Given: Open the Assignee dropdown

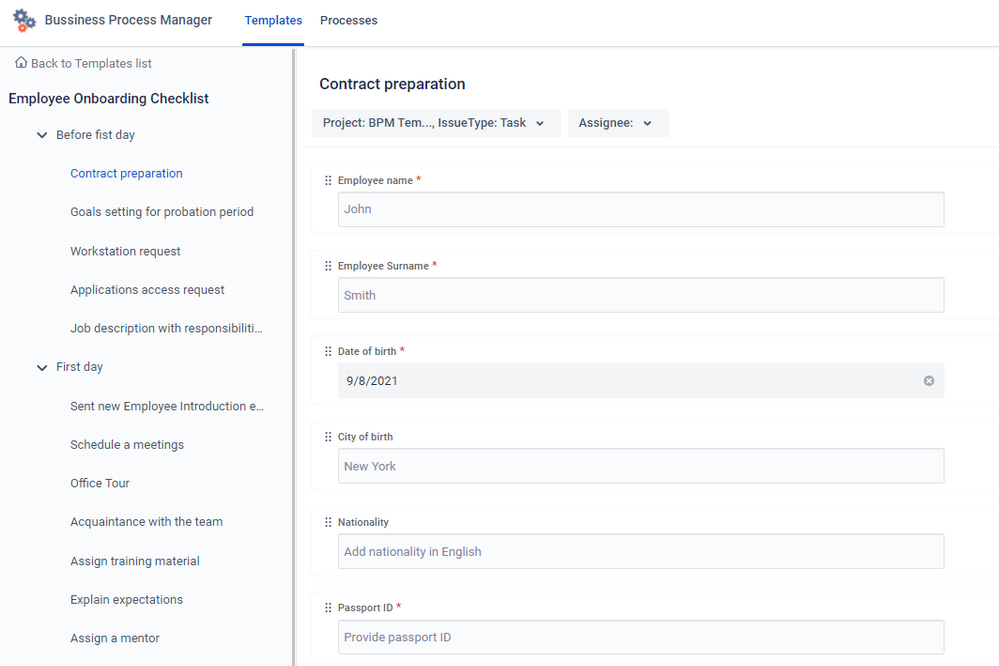Looking at the screenshot, I should [617, 123].
